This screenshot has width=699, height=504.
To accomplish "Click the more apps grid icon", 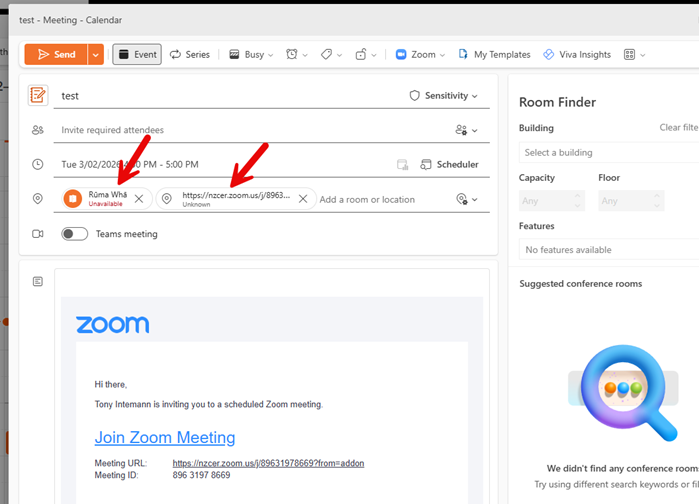I will point(629,54).
